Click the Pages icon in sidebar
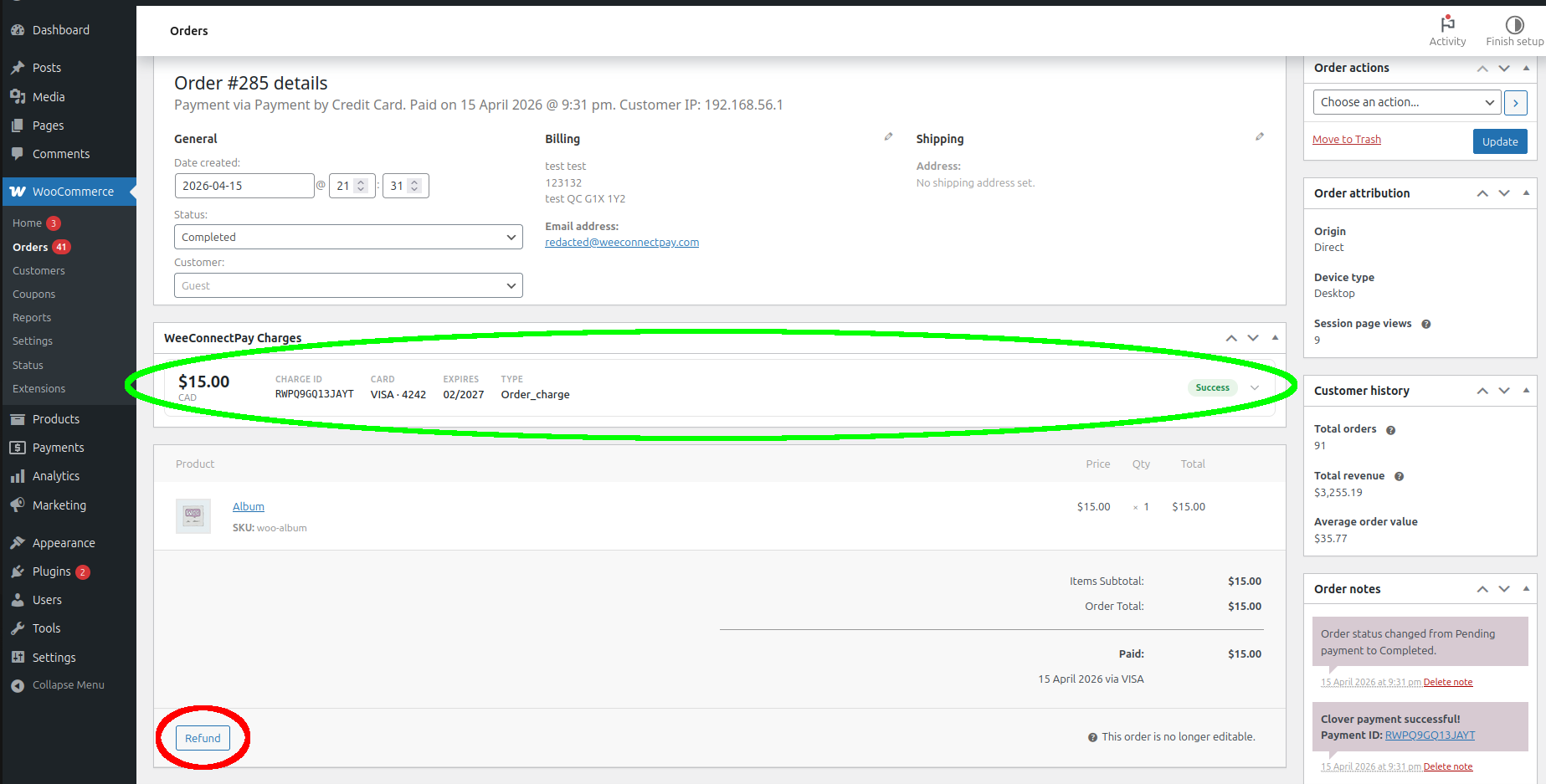The image size is (1546, 784). [18, 126]
